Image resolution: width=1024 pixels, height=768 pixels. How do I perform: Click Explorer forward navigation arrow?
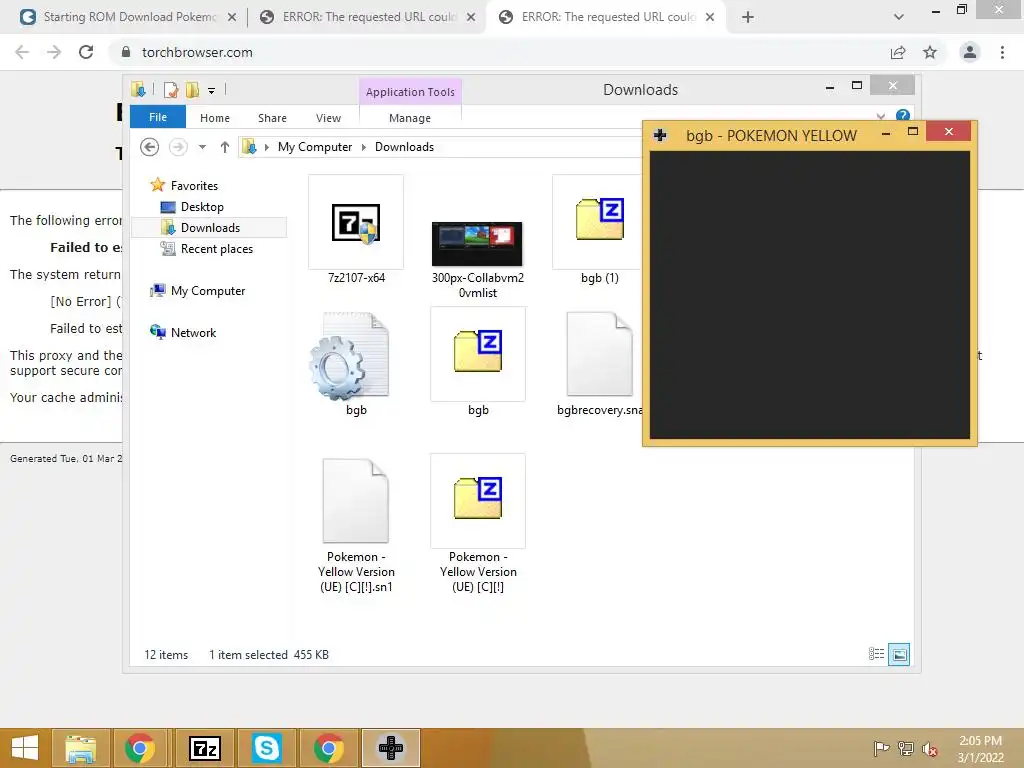tap(178, 147)
